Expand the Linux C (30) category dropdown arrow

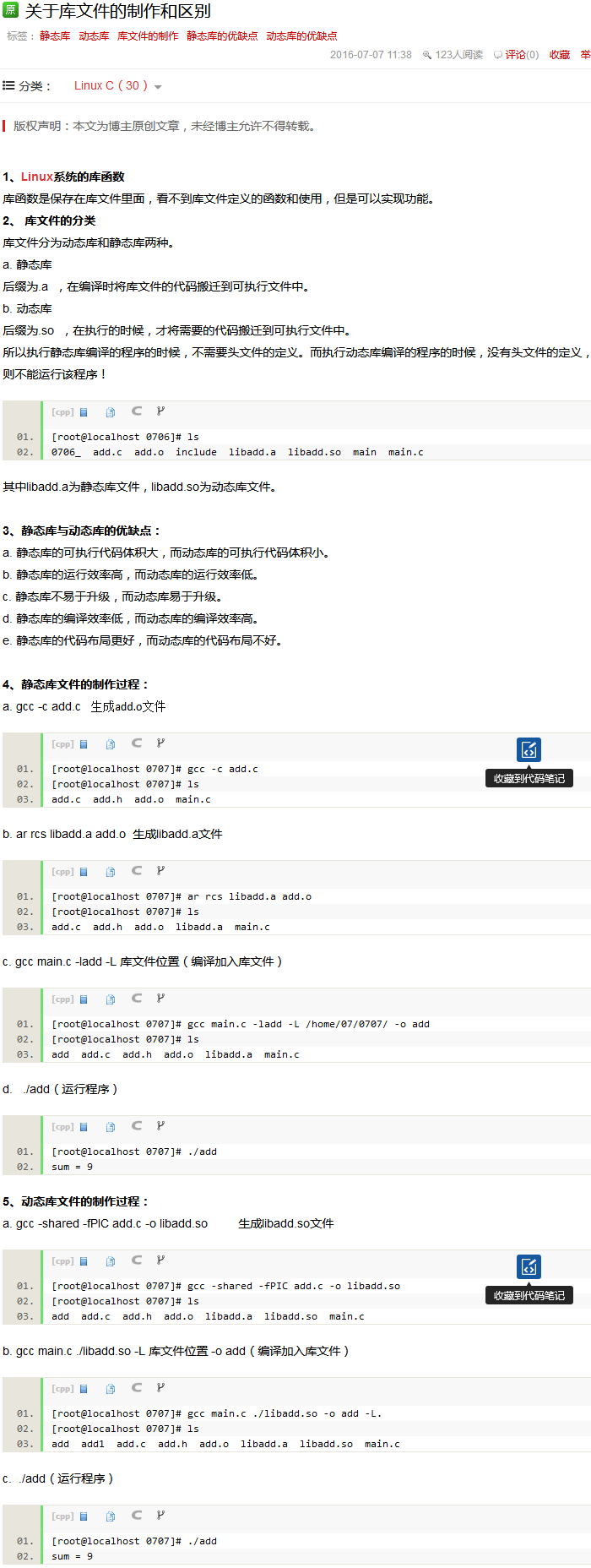(x=158, y=87)
